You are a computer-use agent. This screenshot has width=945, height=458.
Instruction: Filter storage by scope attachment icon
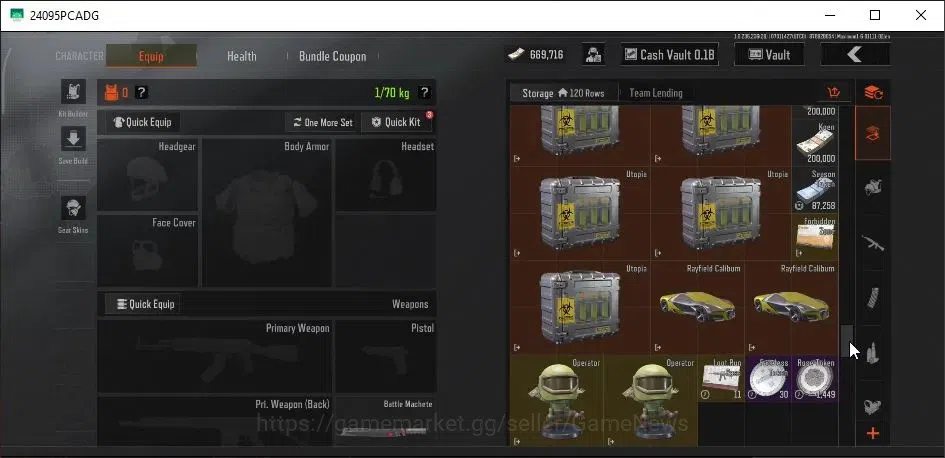pyautogui.click(x=873, y=407)
